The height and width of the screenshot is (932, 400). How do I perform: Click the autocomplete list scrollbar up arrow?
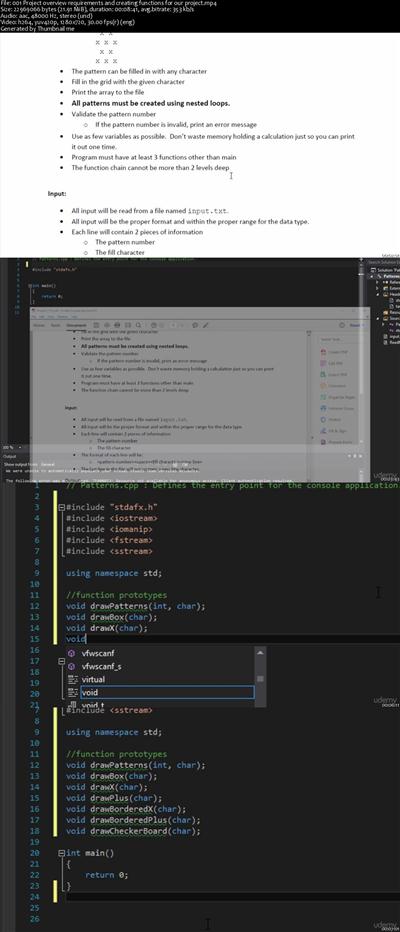coord(260,653)
